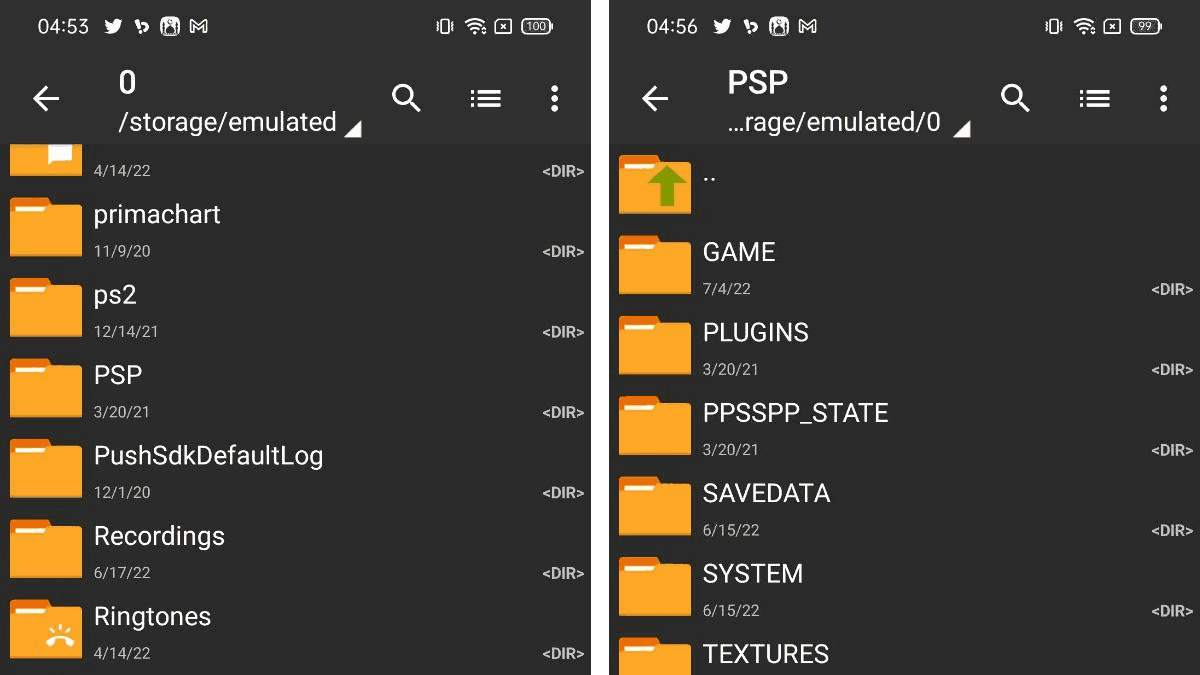This screenshot has height=675, width=1200.
Task: Open the PPSSPP_STATE folder
Action: pyautogui.click(x=795, y=414)
